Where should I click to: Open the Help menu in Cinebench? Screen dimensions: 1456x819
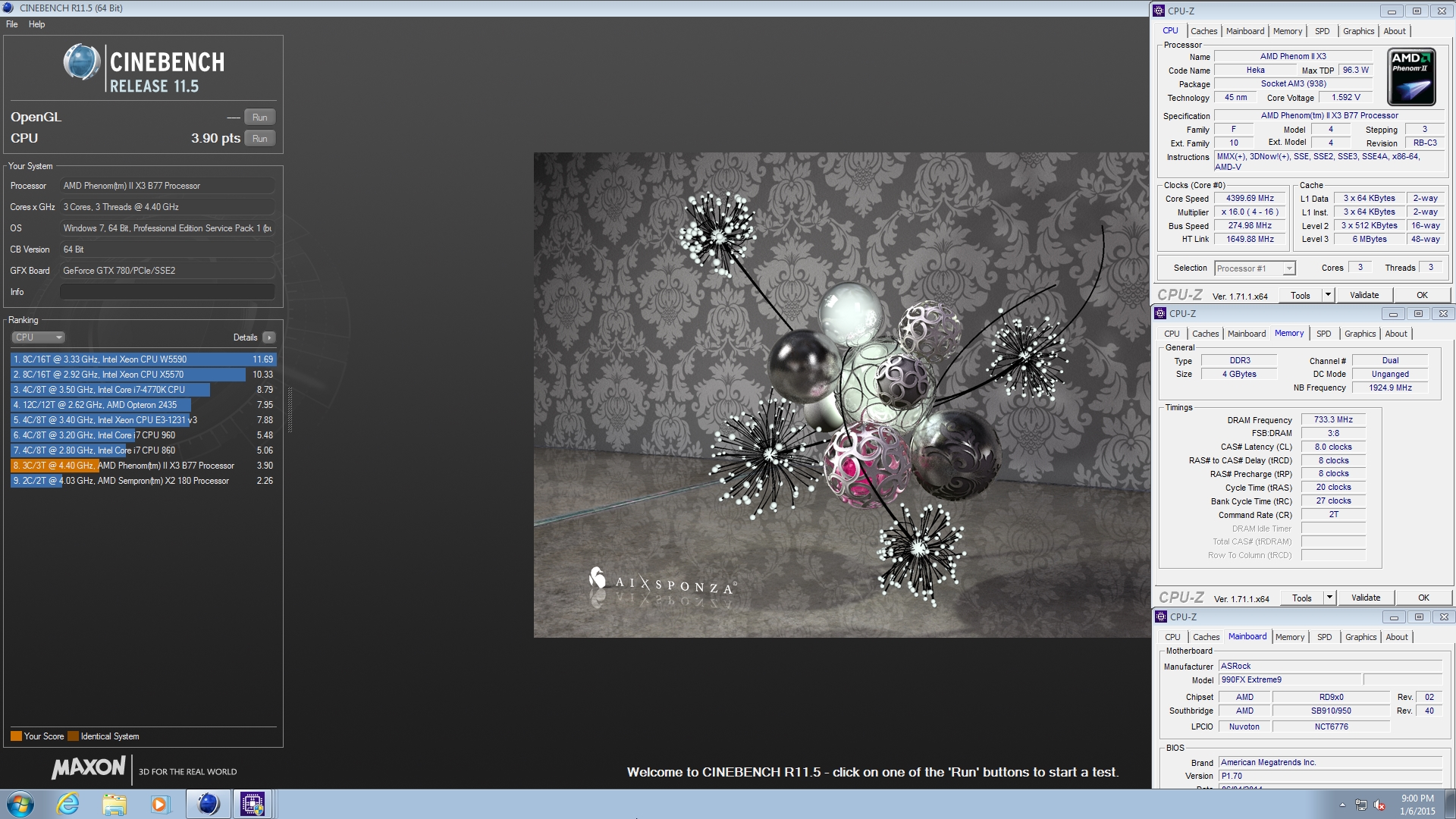36,24
